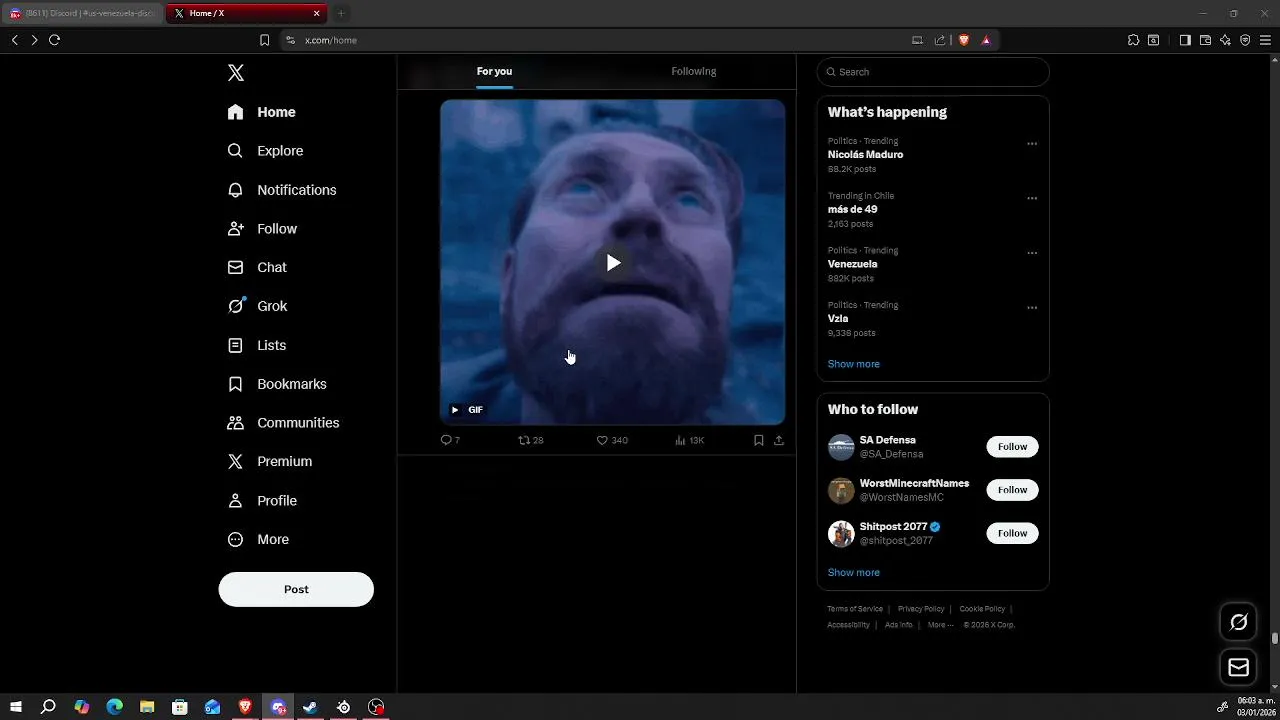Viewport: 1280px width, 720px height.
Task: Click the Search input field
Action: click(933, 72)
